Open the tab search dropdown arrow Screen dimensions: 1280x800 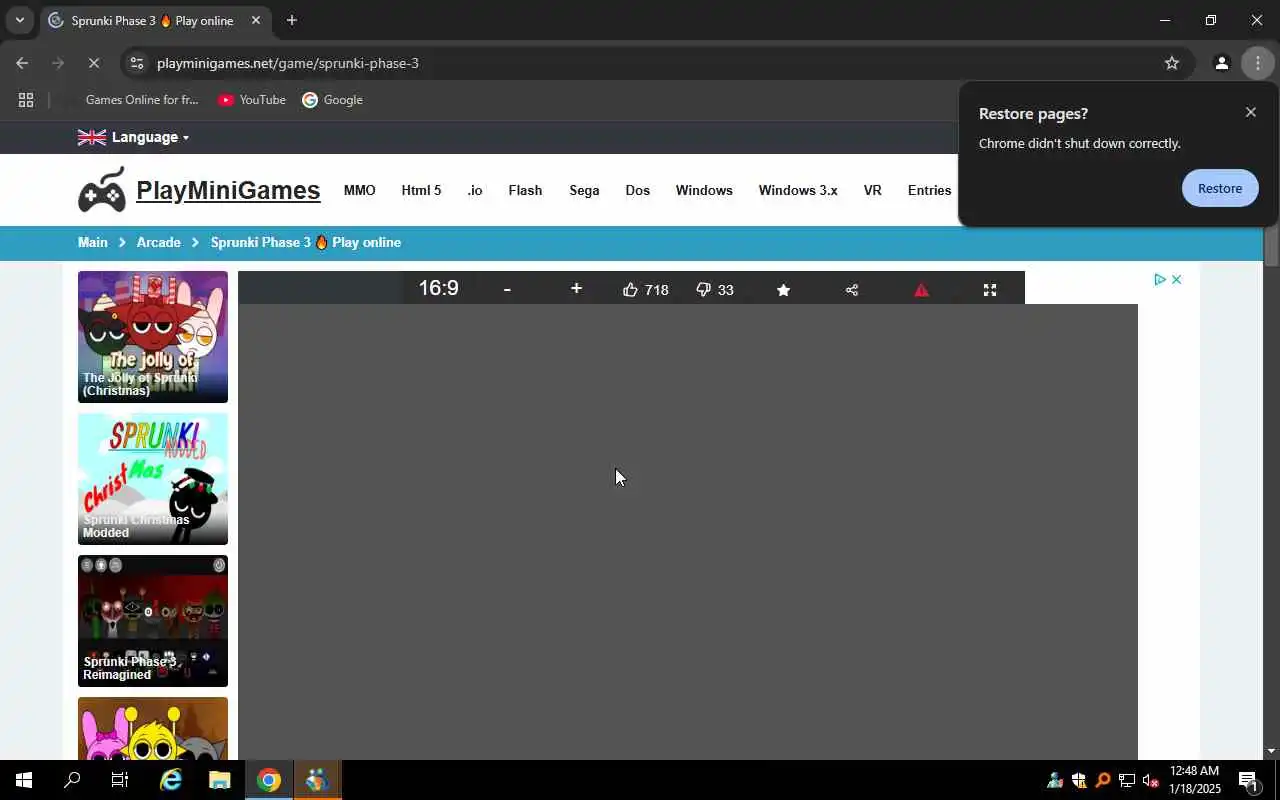(x=19, y=20)
